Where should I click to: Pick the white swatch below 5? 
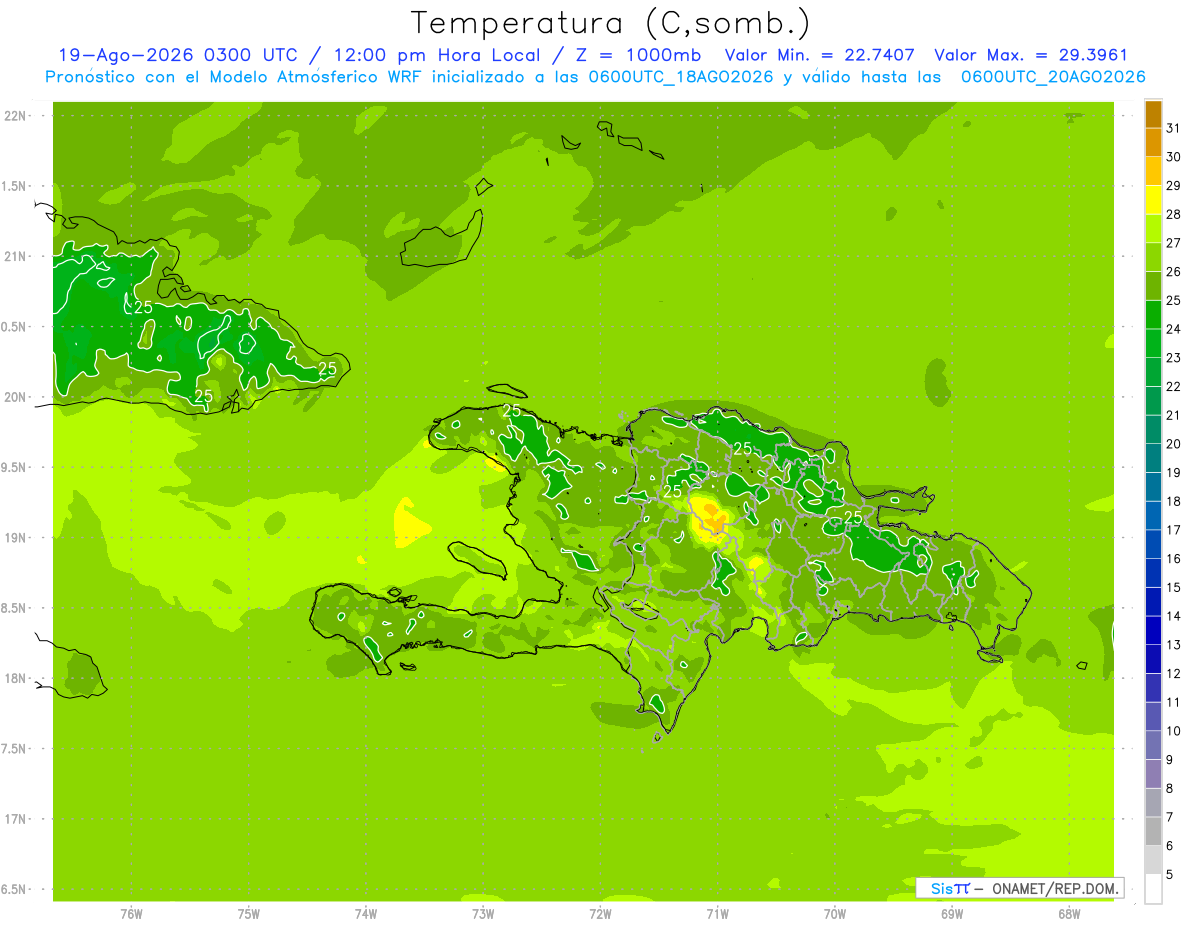(1153, 889)
